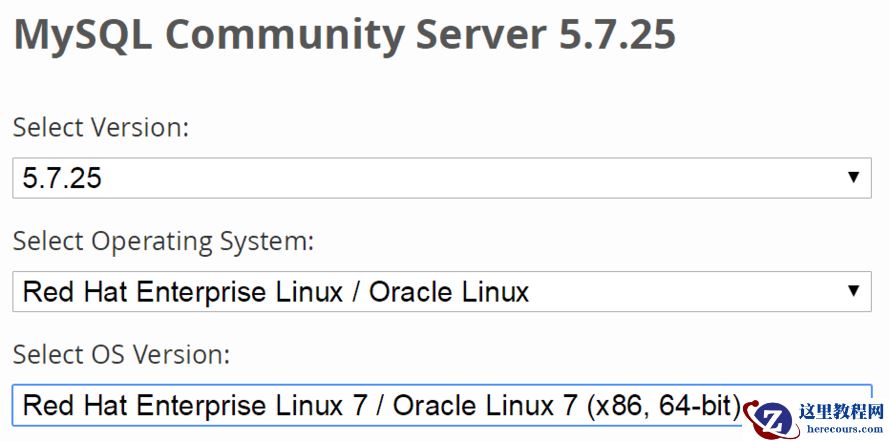889x441 pixels.
Task: Click "Oracle Linux" in the Operating System box
Action: click(x=449, y=291)
